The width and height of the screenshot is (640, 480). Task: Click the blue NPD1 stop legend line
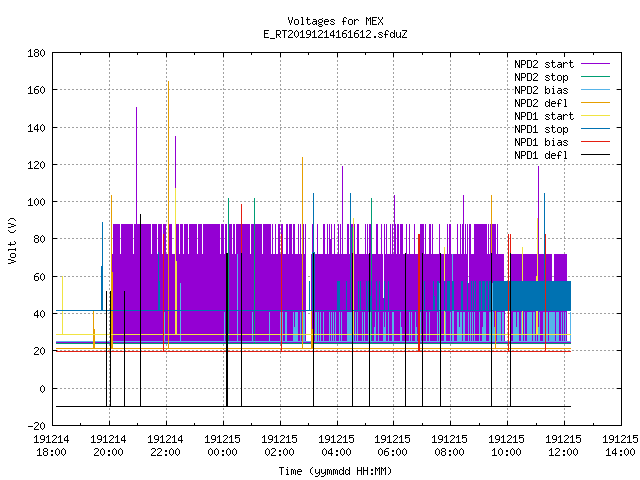click(595, 129)
